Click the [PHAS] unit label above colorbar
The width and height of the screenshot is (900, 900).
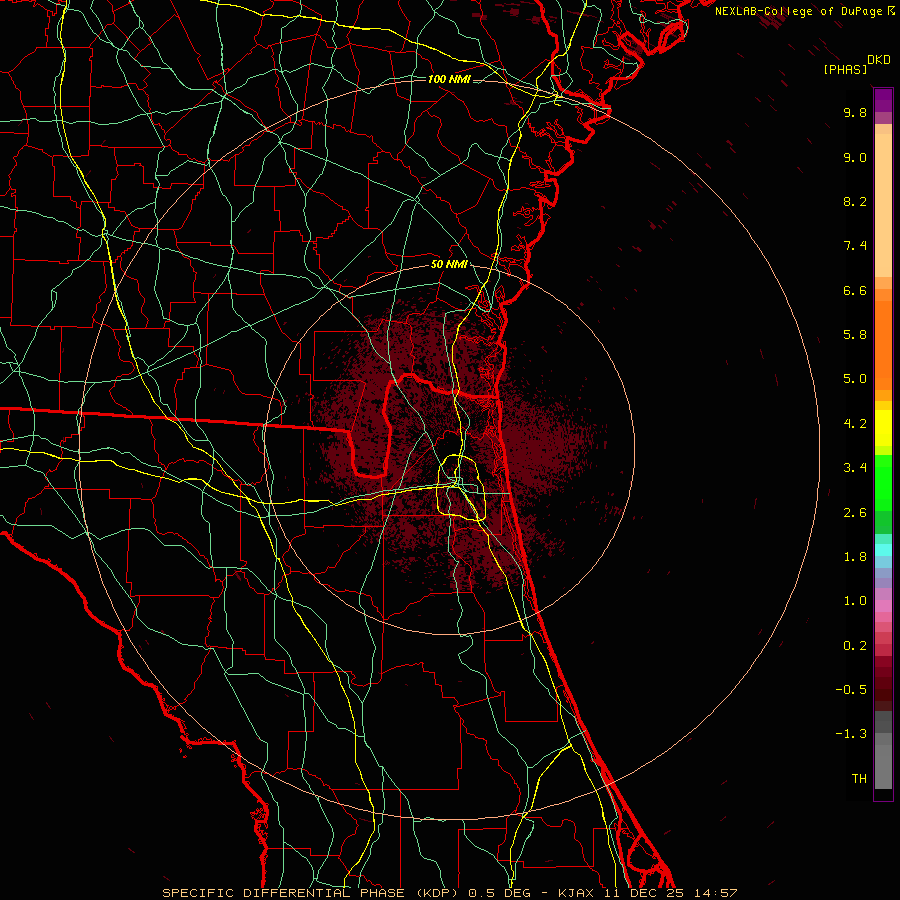(845, 70)
